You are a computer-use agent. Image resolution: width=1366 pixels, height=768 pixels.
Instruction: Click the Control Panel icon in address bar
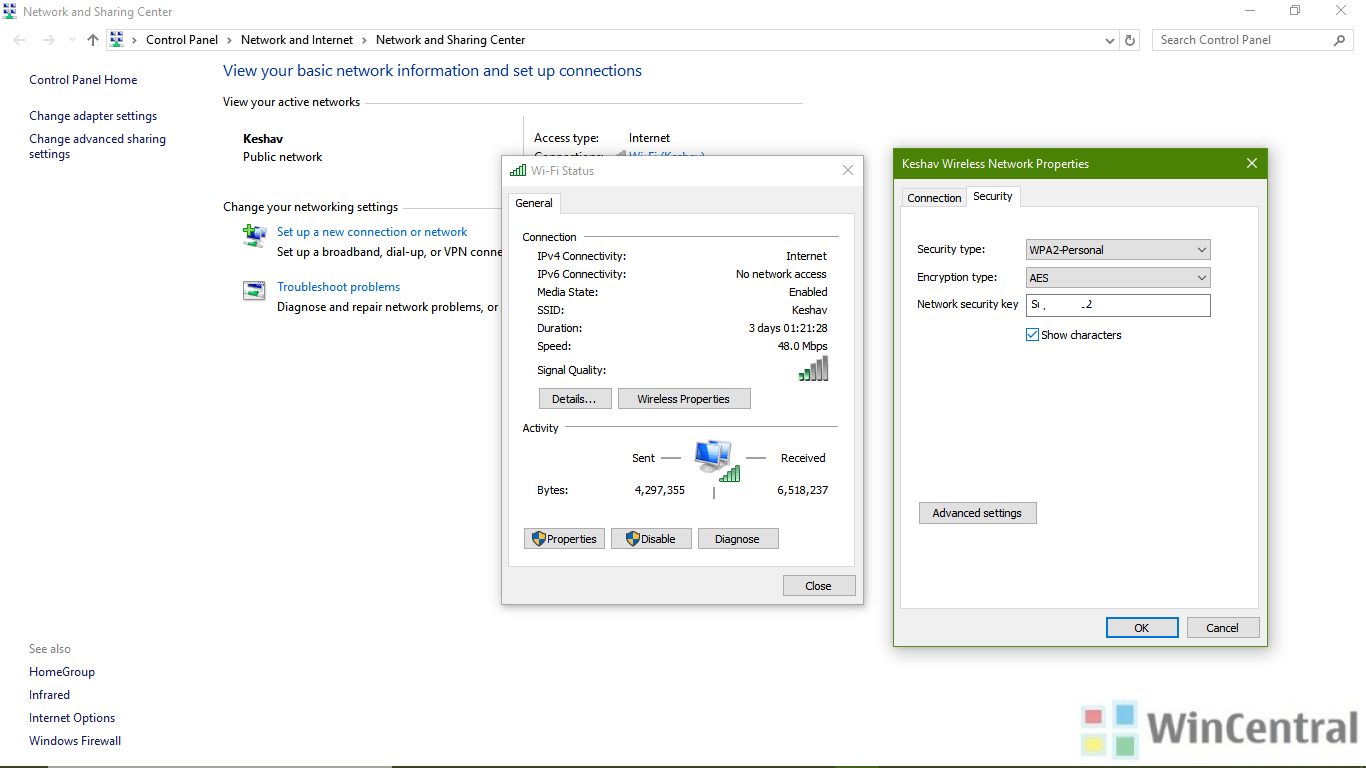[x=117, y=40]
